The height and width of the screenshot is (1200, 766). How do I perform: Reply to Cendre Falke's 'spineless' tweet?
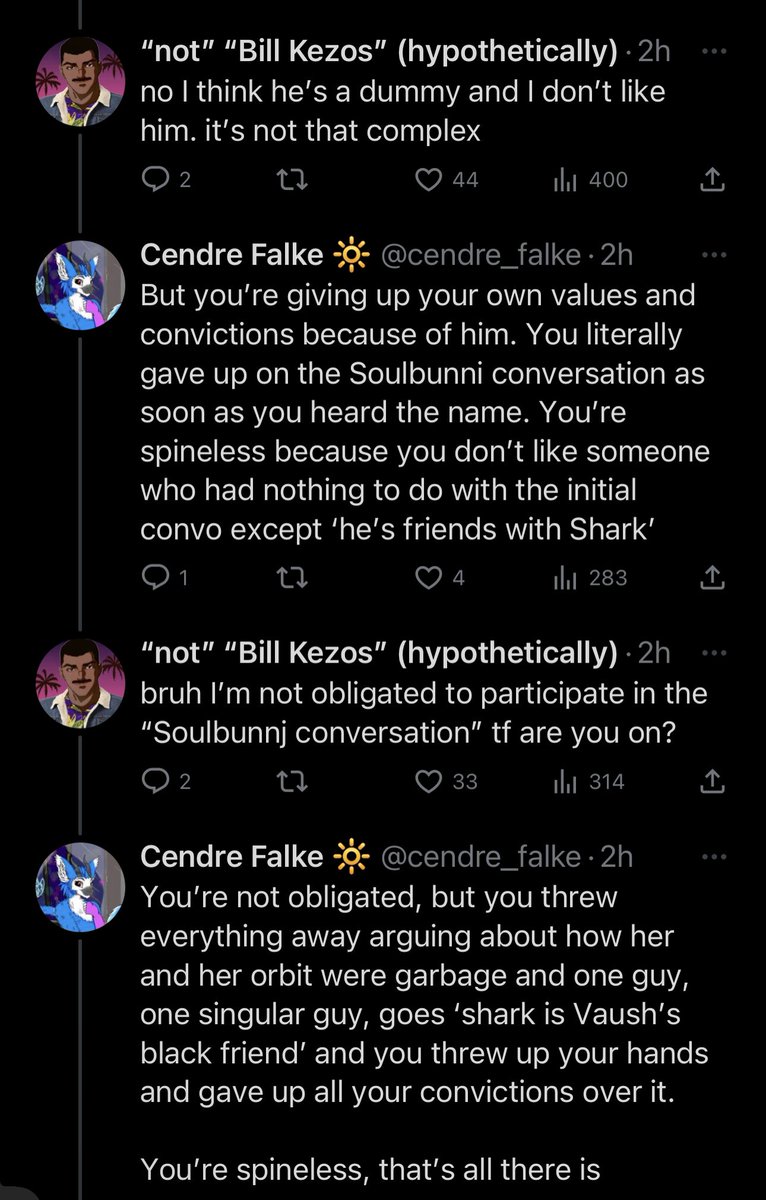[x=155, y=577]
